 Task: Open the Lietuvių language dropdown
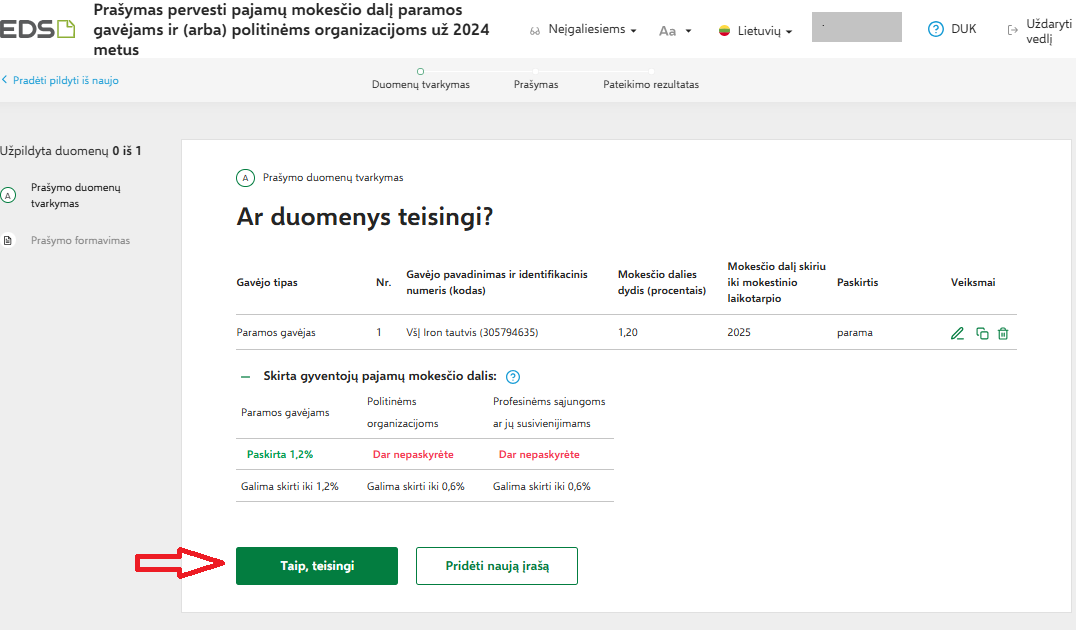764,31
